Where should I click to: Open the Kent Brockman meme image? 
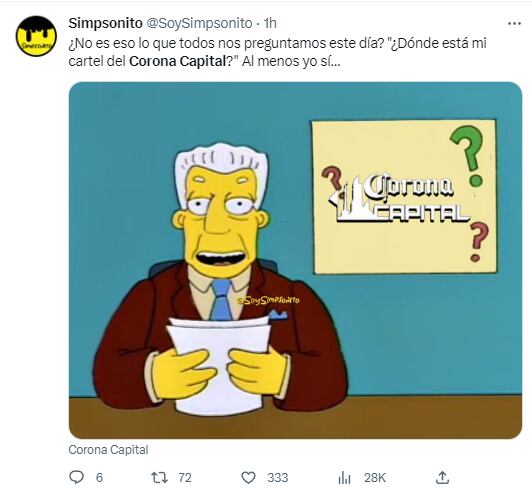[295, 260]
